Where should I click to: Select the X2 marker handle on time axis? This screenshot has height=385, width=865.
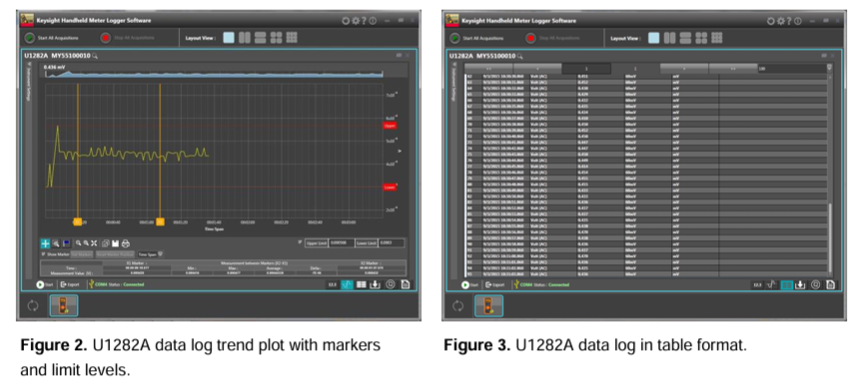point(160,222)
